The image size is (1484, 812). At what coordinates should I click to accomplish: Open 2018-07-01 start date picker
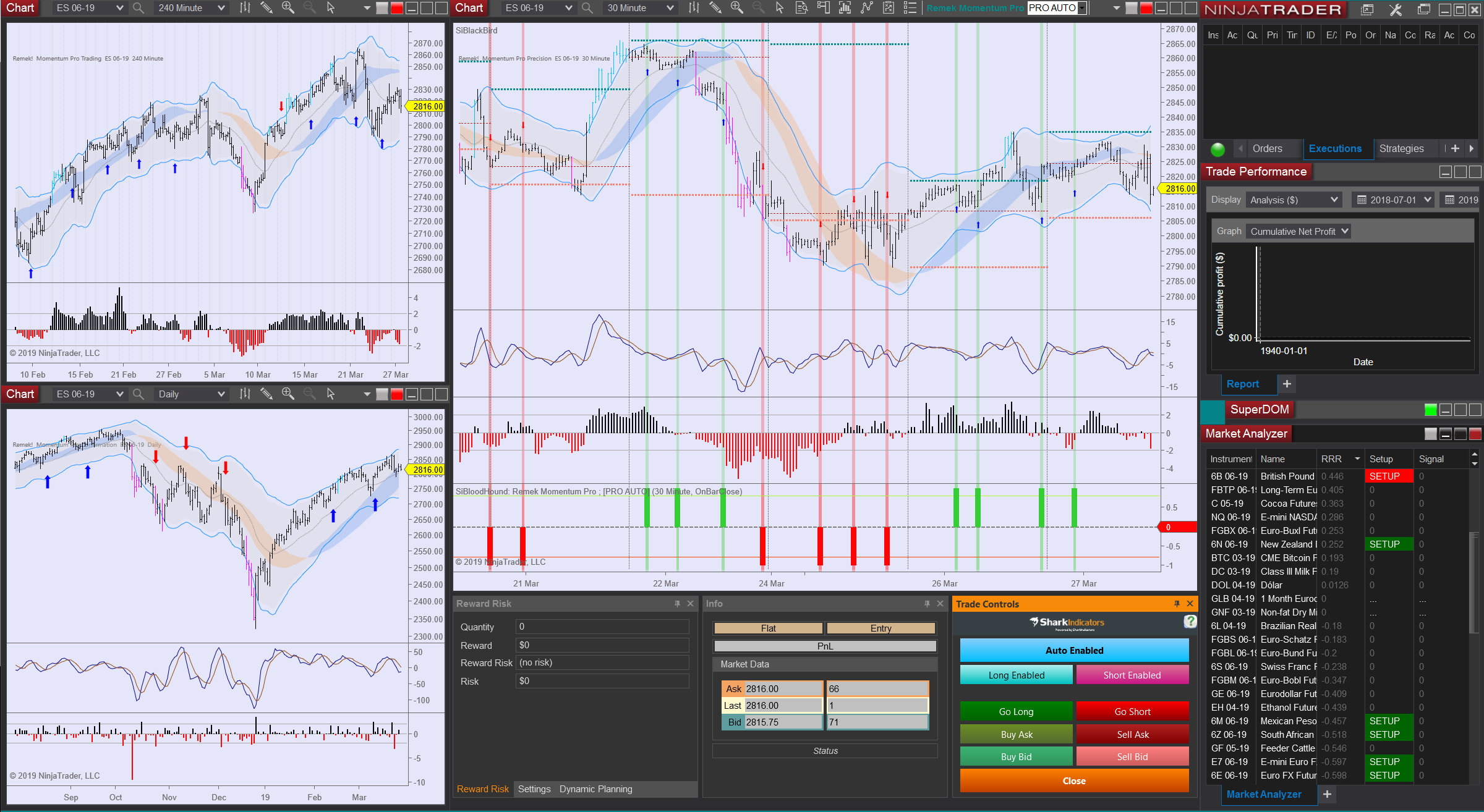coord(1393,200)
